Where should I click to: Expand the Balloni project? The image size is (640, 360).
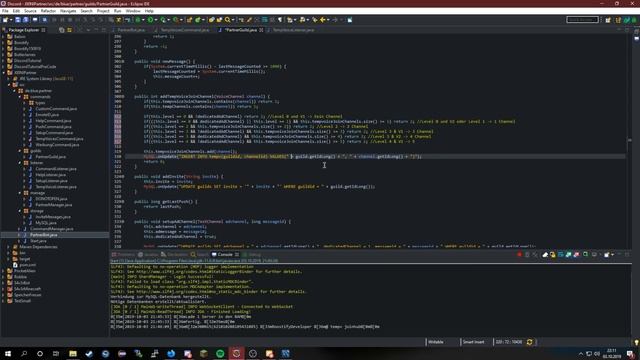tap(4, 36)
